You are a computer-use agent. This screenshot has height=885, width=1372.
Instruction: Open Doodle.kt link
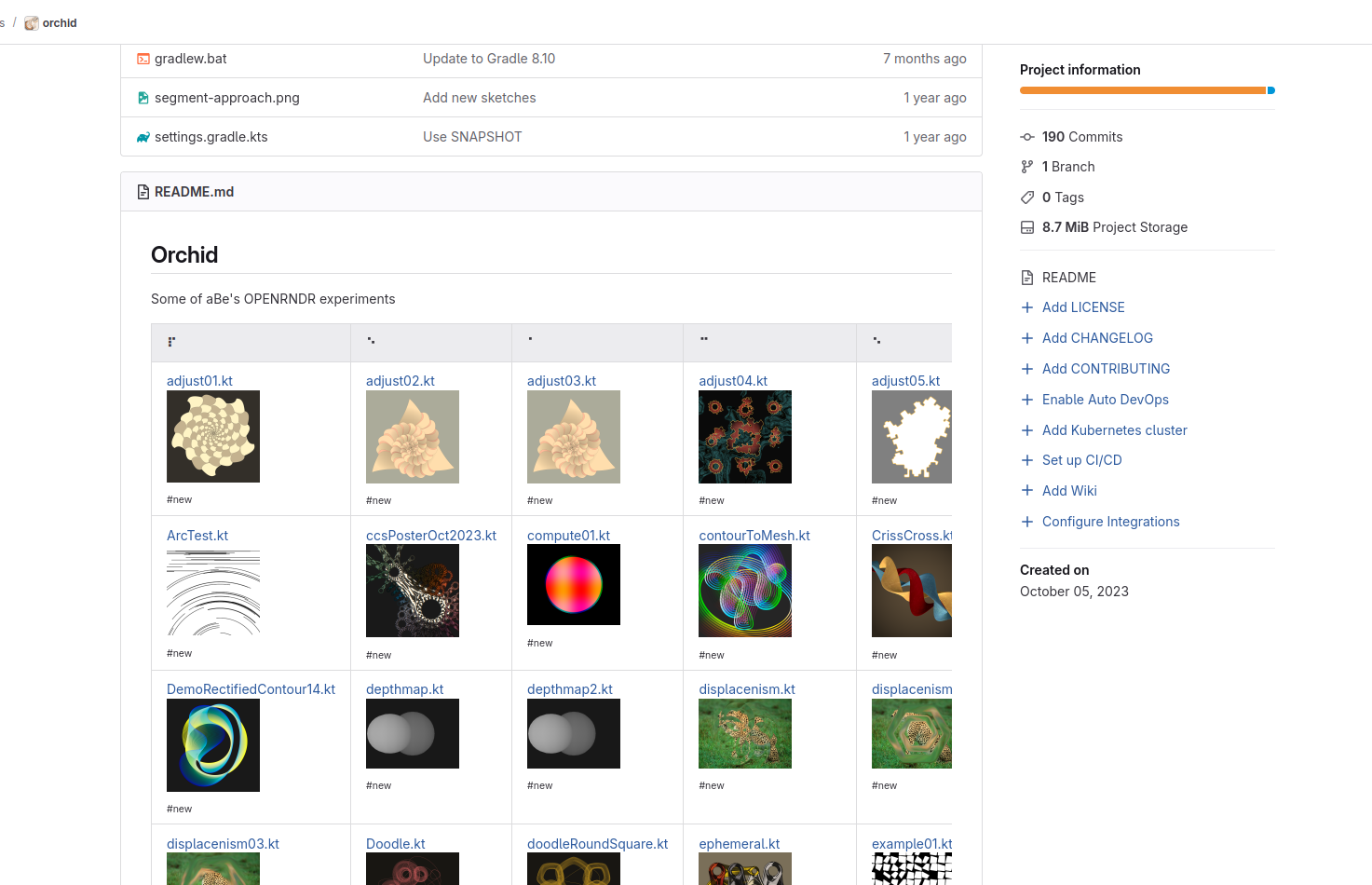(395, 844)
